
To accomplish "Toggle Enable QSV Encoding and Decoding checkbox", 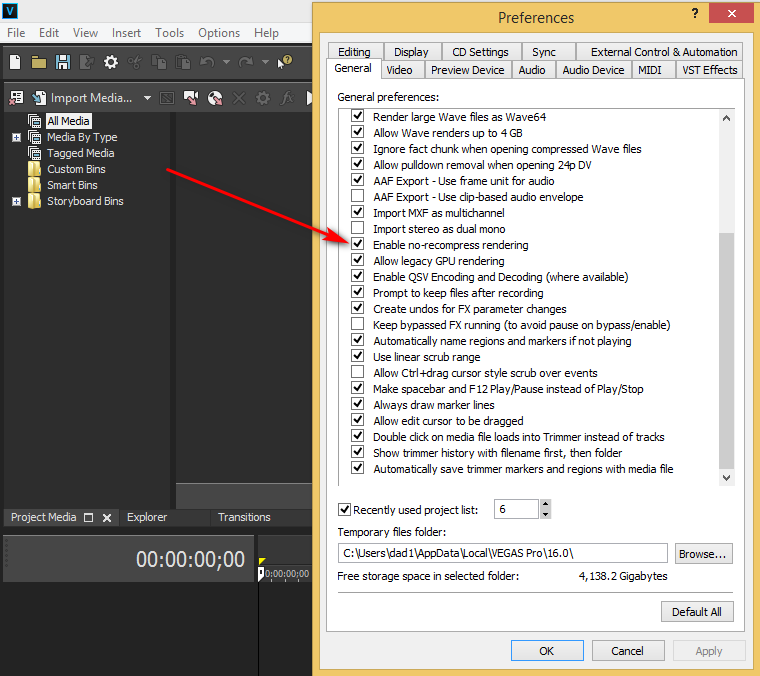I will click(x=357, y=275).
